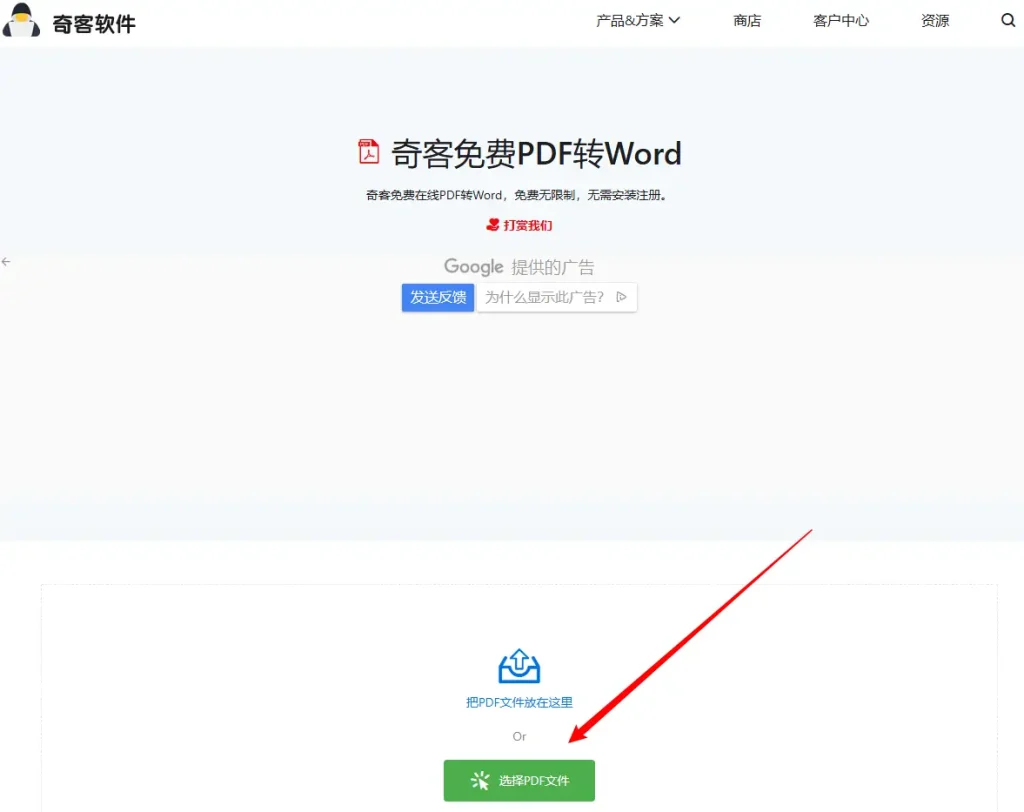Click the blue upload tray icon
The image size is (1024, 812).
pyautogui.click(x=519, y=667)
